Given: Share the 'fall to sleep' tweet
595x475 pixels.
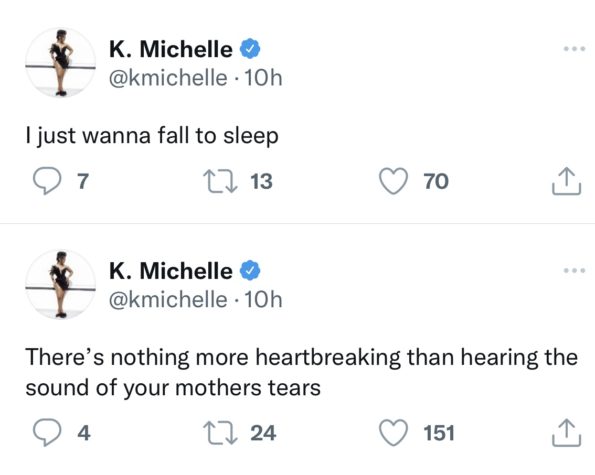Looking at the screenshot, I should (x=566, y=181).
